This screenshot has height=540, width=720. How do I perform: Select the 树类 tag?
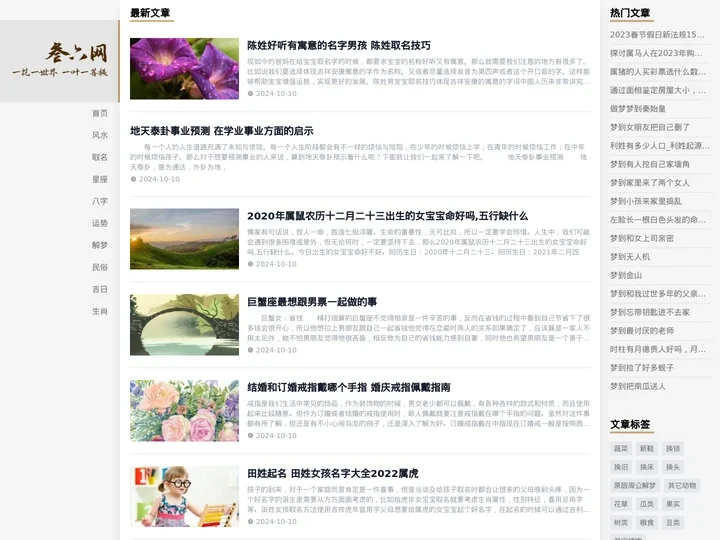click(621, 523)
